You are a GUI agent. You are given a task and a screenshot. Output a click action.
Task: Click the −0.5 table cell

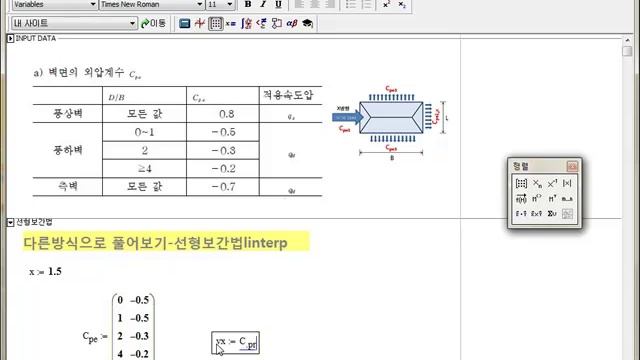click(224, 132)
